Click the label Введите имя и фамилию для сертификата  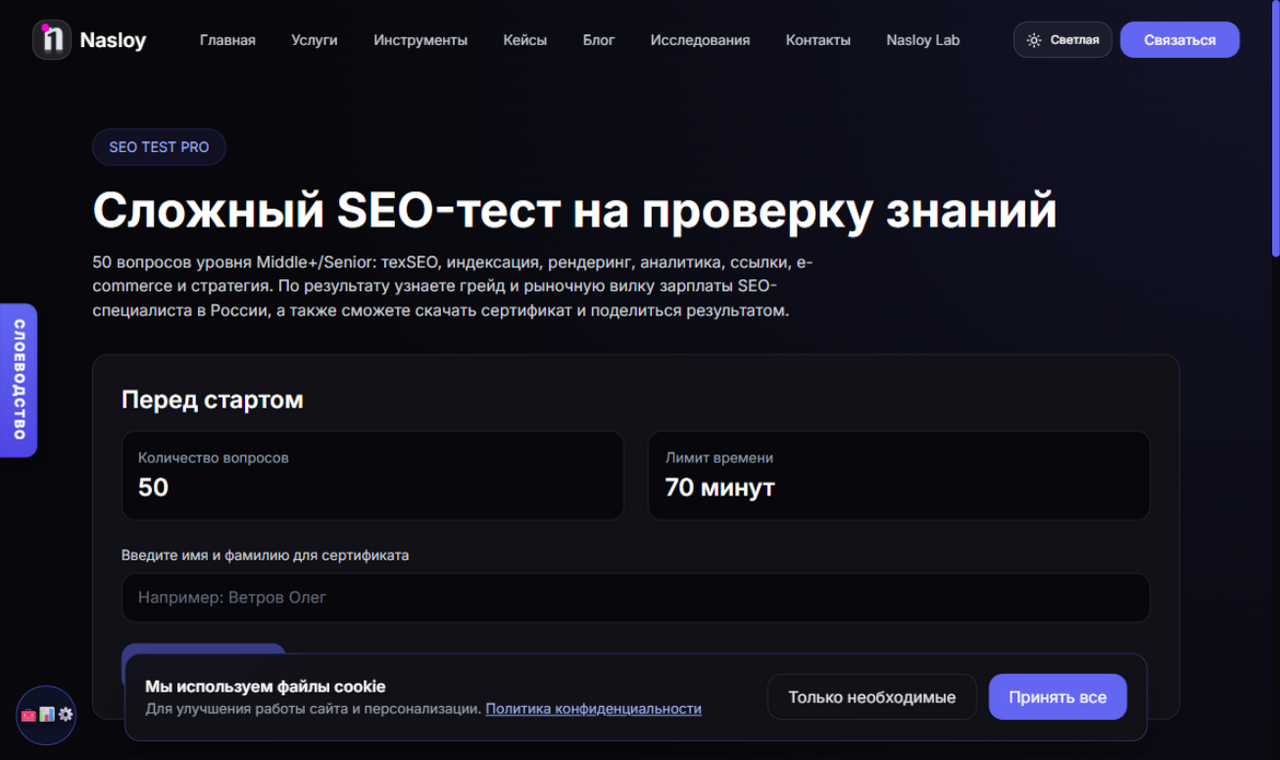pos(265,555)
